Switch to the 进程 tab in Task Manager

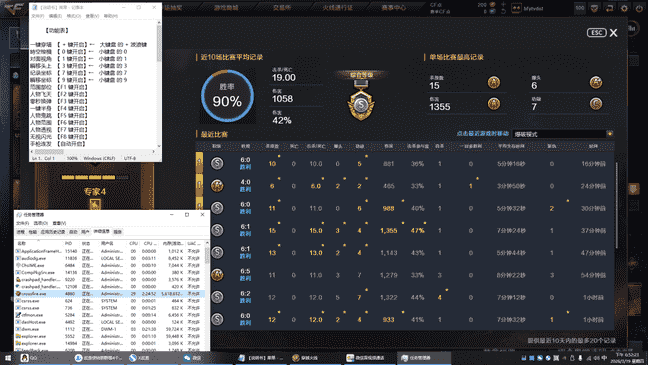pyautogui.click(x=21, y=232)
